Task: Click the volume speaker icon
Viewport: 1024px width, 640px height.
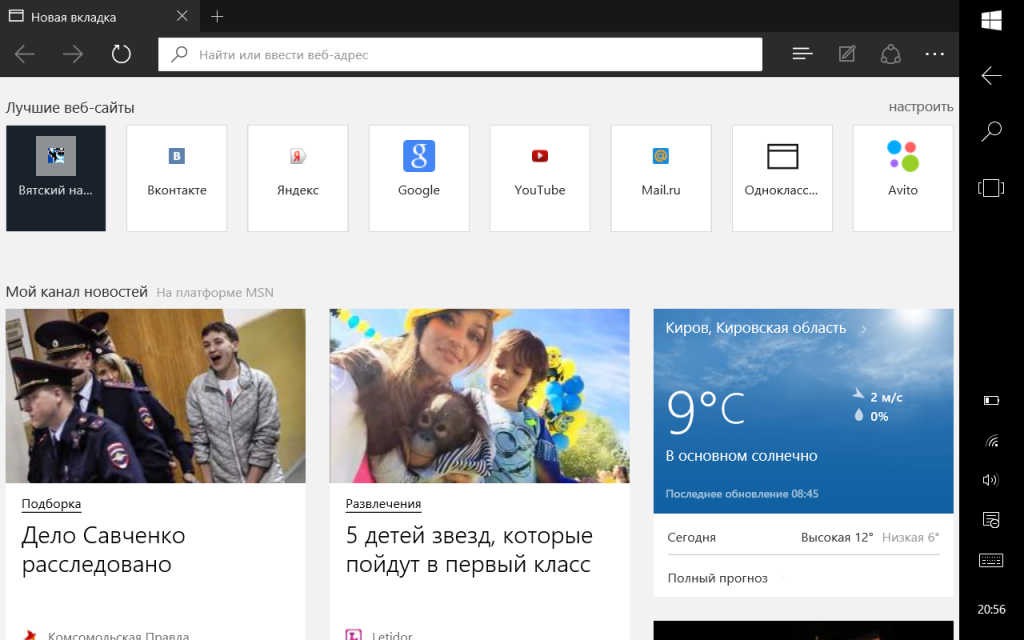Action: tap(991, 480)
